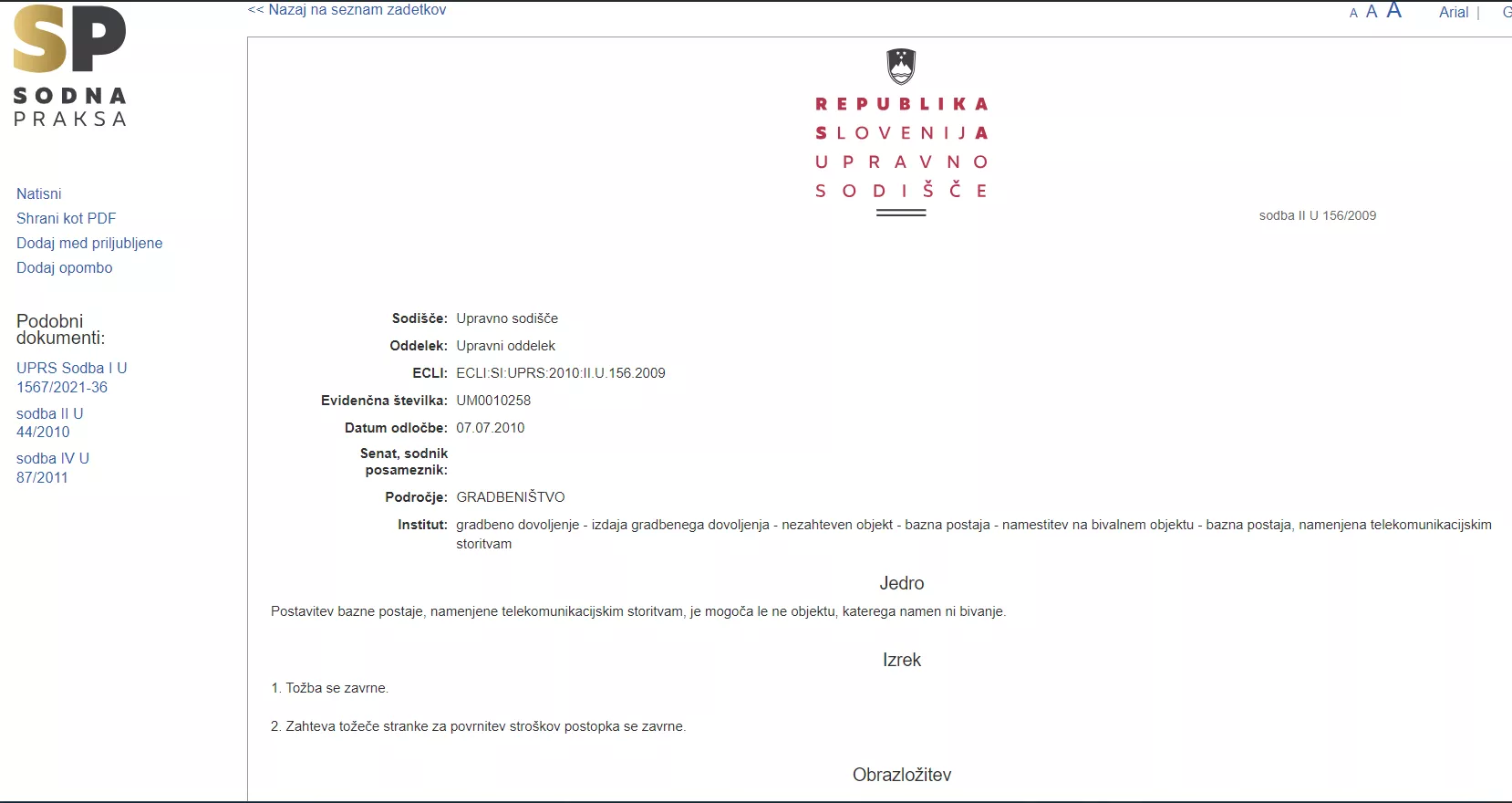Click the ECLI identifier value
The width and height of the screenshot is (1512, 803).
pyautogui.click(x=561, y=373)
